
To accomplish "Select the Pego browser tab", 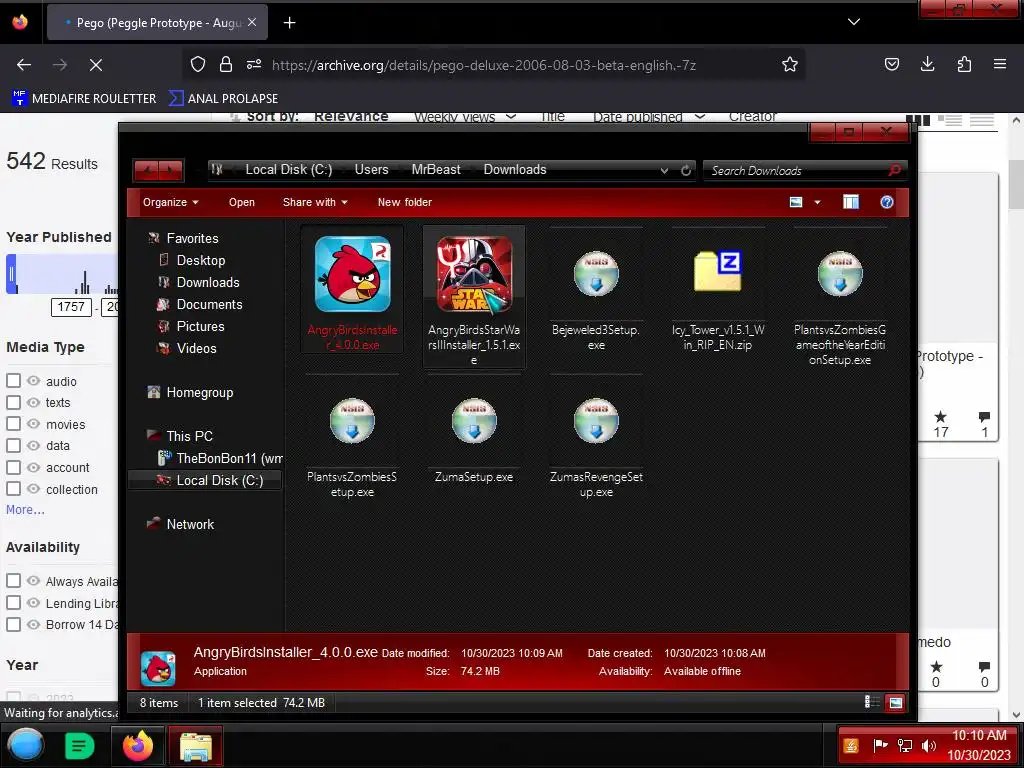I will [x=157, y=23].
